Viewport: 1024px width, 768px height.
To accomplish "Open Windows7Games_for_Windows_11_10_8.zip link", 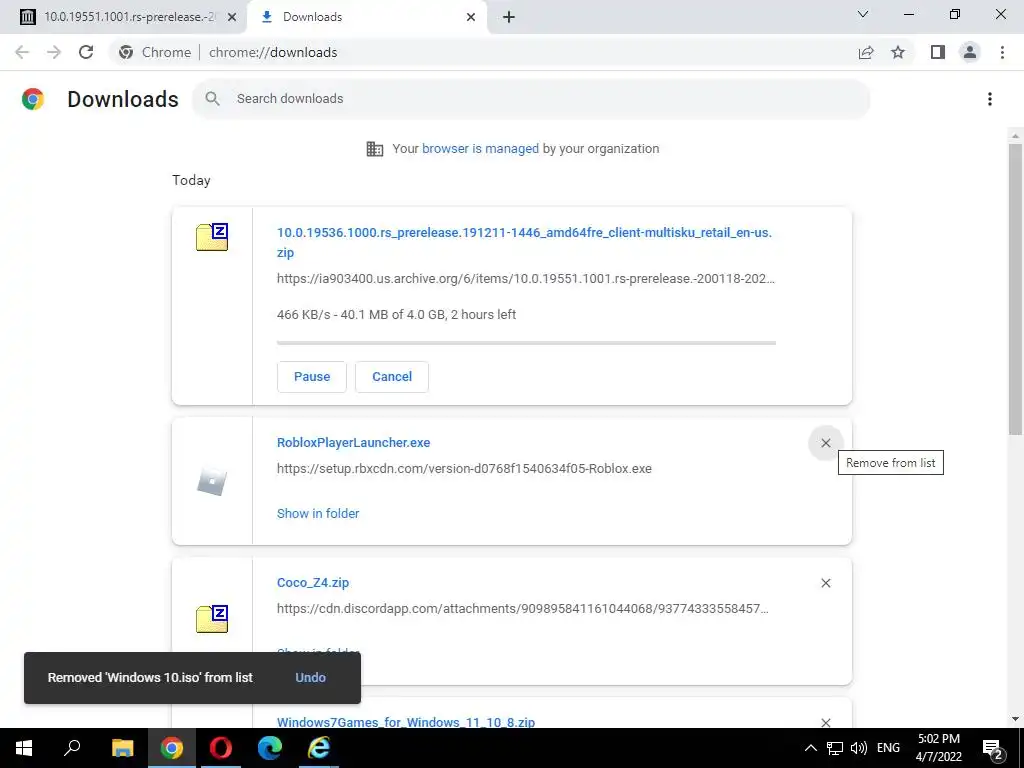I will [x=406, y=722].
